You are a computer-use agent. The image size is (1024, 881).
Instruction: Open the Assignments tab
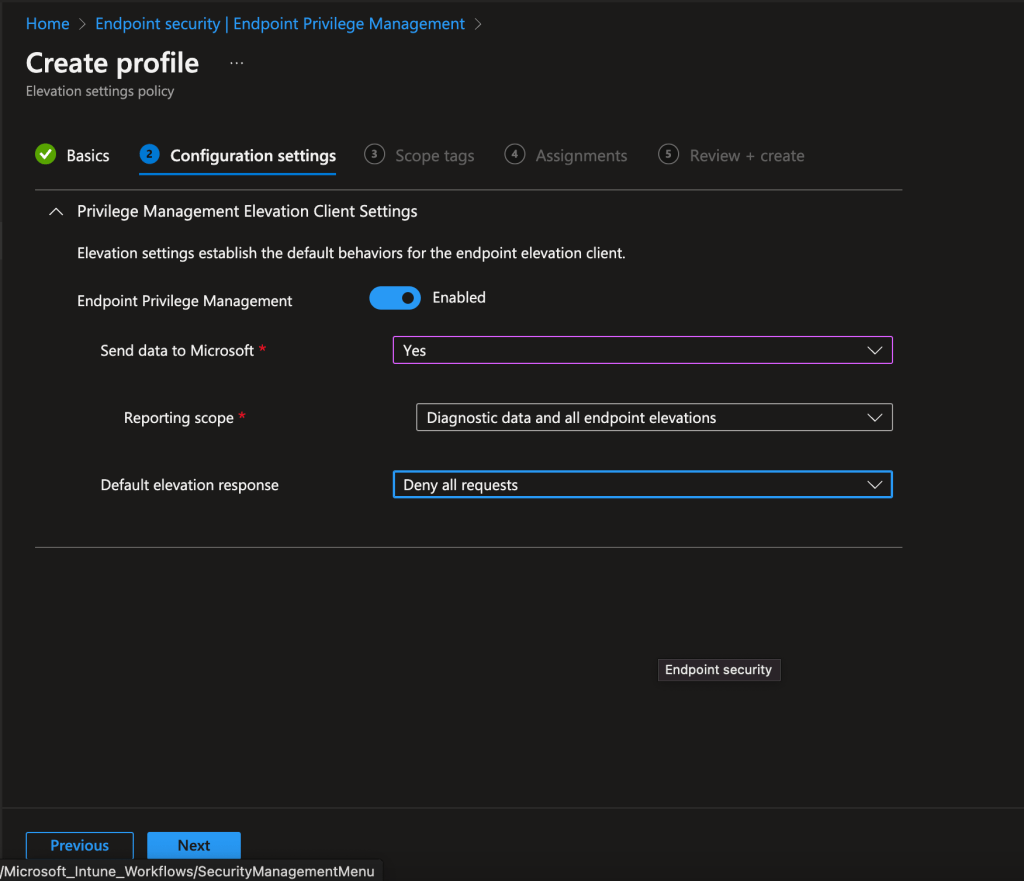[581, 156]
